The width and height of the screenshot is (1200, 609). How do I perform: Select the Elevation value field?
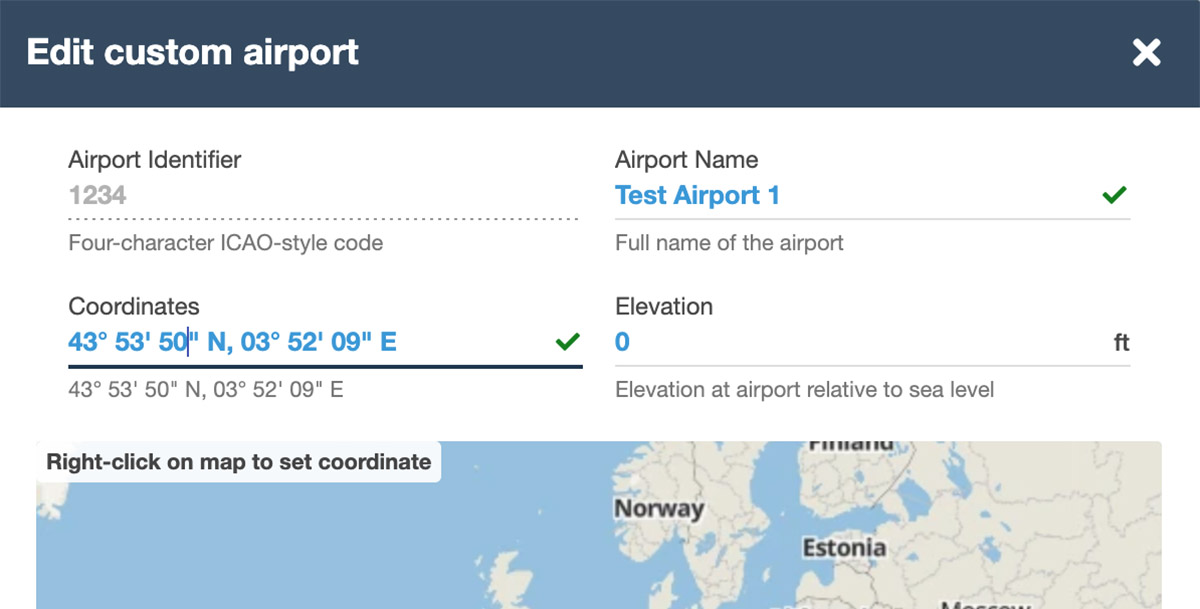[x=850, y=342]
